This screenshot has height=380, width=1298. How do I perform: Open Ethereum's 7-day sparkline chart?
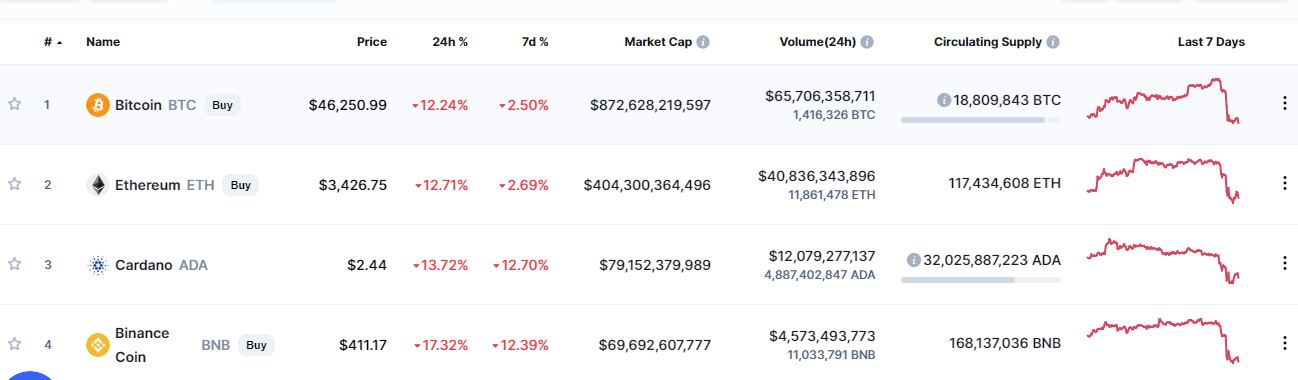[x=1165, y=180]
